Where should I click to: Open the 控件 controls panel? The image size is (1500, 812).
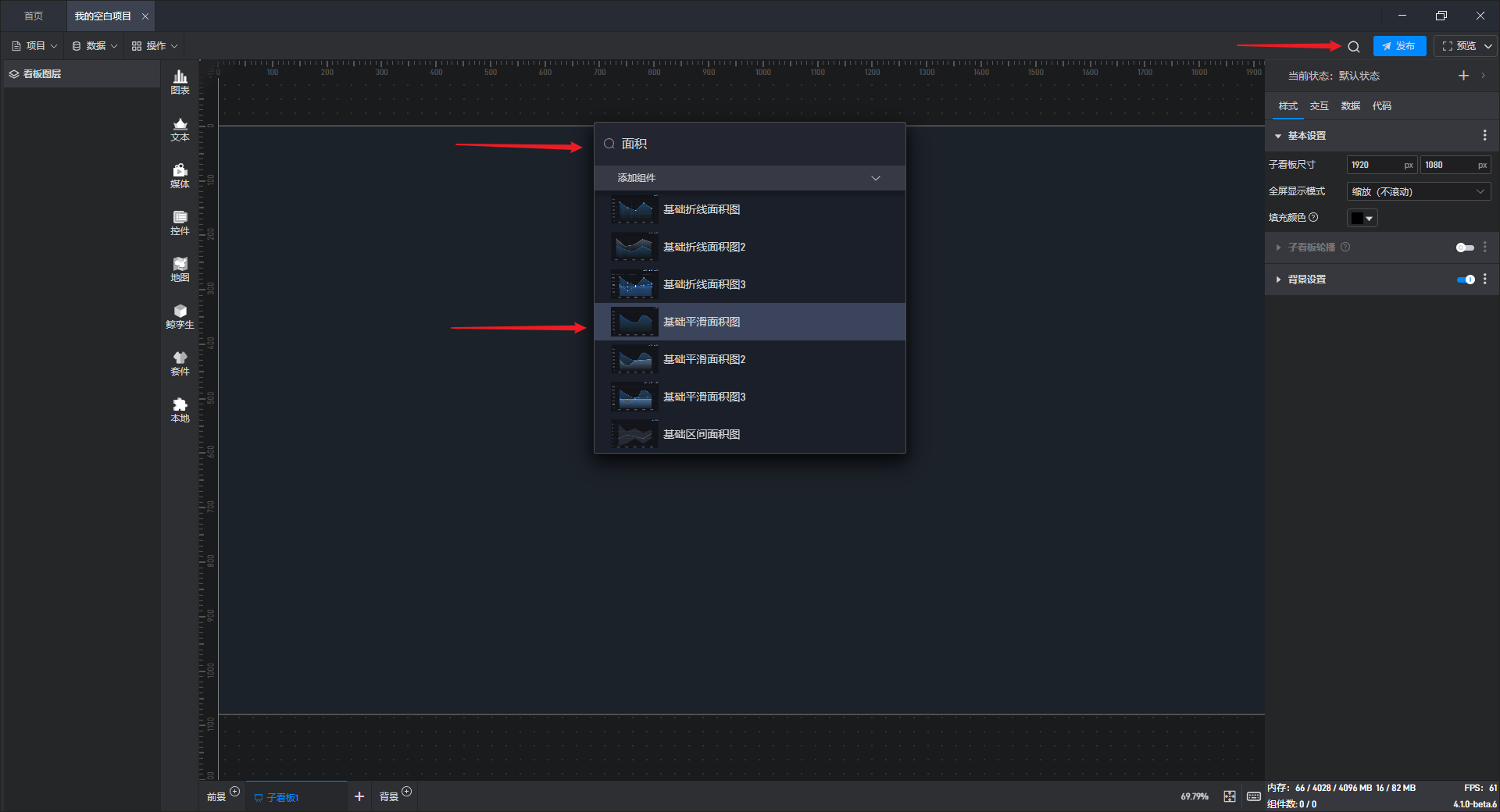pyautogui.click(x=180, y=223)
